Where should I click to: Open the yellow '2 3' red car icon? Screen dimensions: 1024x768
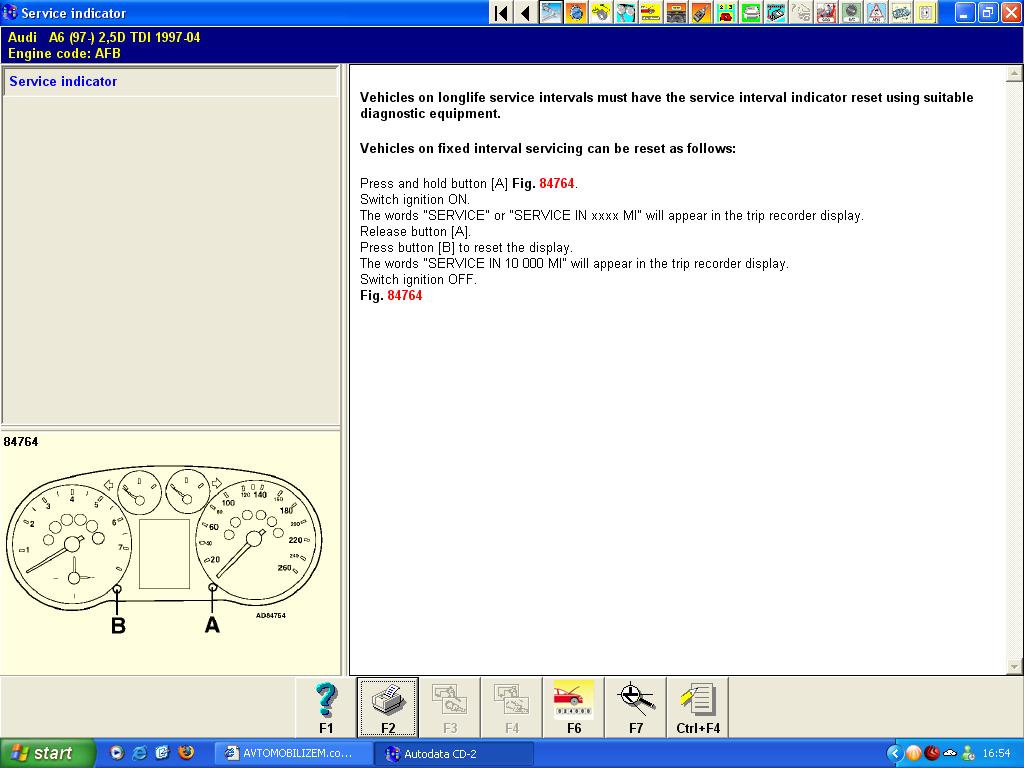point(726,13)
